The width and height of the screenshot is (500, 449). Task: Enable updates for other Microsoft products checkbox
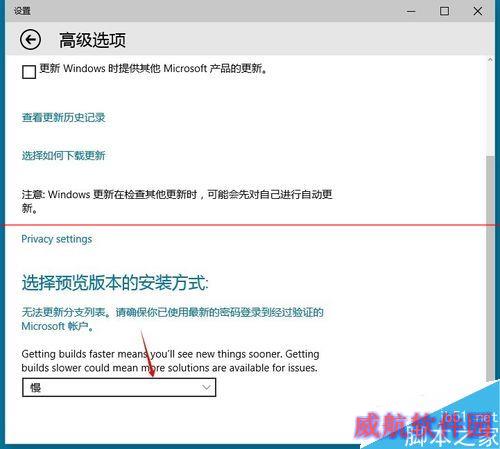tap(29, 72)
